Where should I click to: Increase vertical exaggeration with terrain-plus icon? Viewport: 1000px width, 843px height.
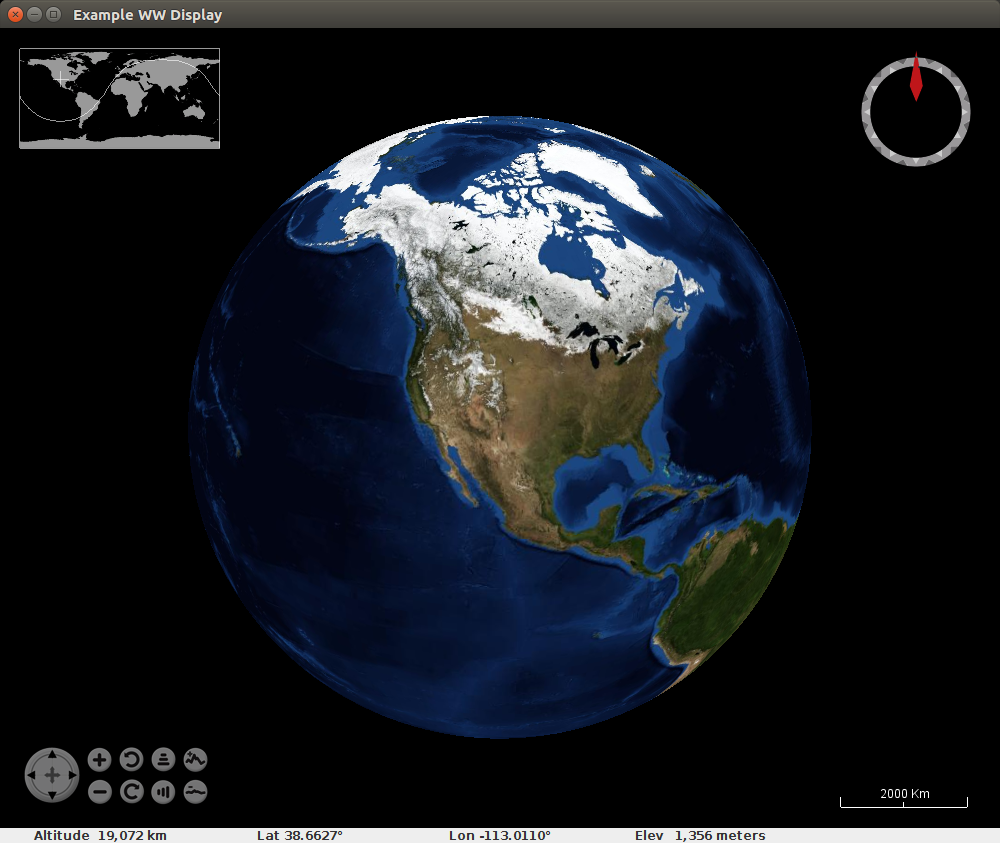click(195, 760)
